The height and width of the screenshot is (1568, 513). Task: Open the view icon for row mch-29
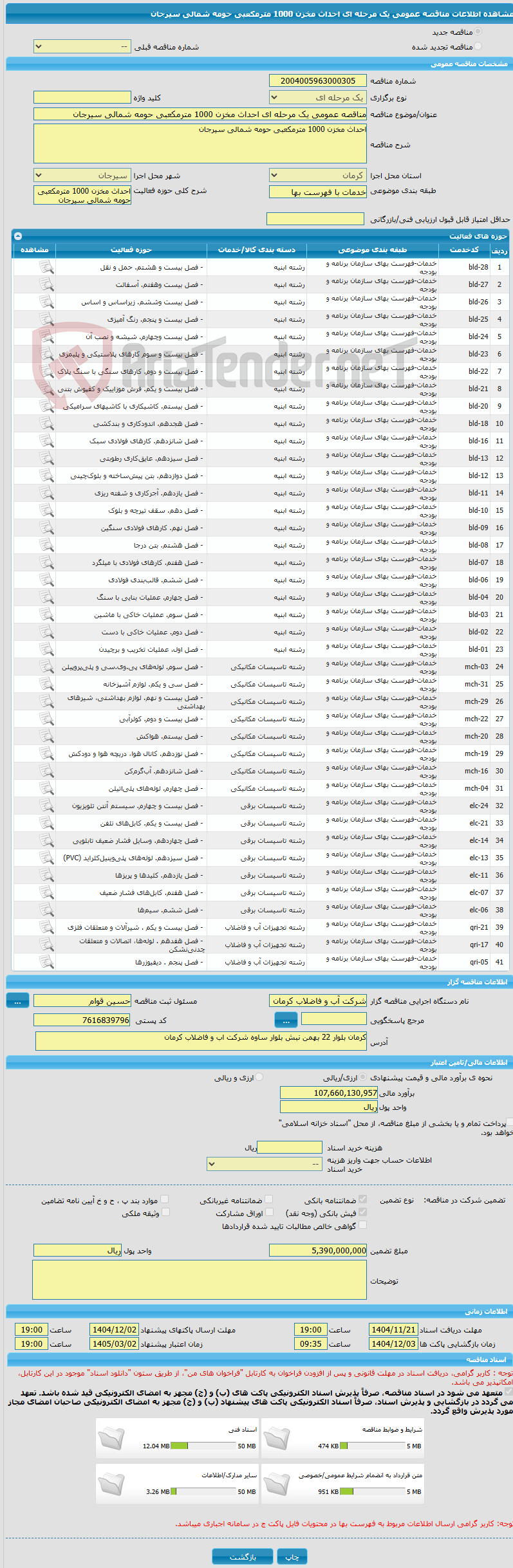click(46, 701)
